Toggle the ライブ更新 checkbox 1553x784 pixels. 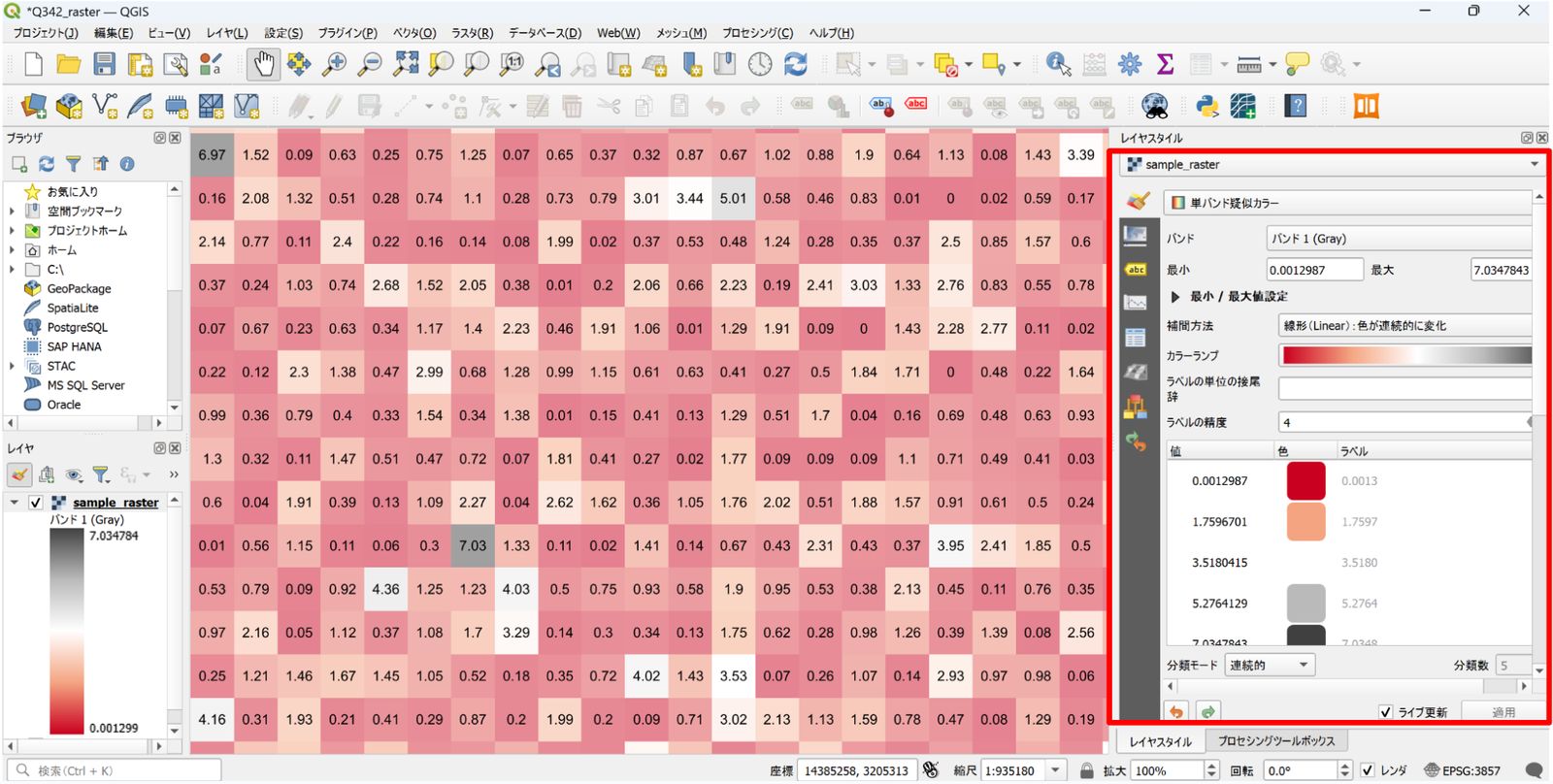pos(1385,712)
